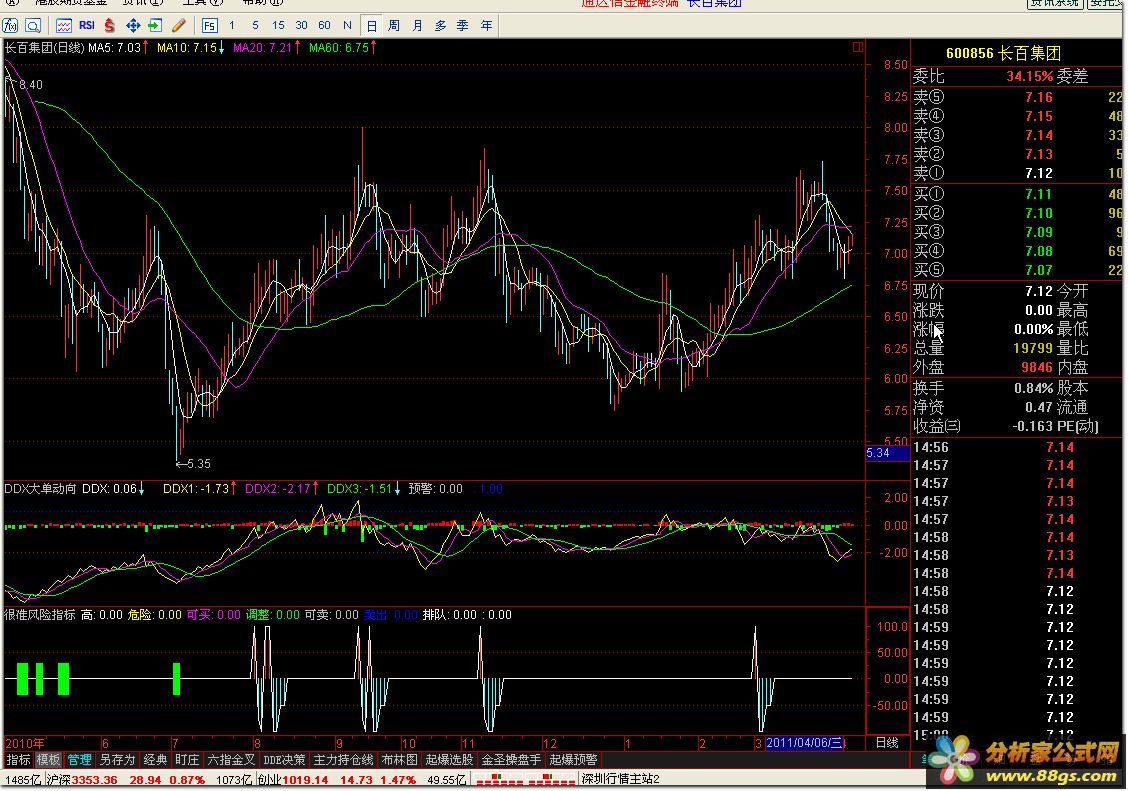Viewport: 1128px width, 791px height.
Task: Switch to 多 multi-day period
Action: [440, 26]
